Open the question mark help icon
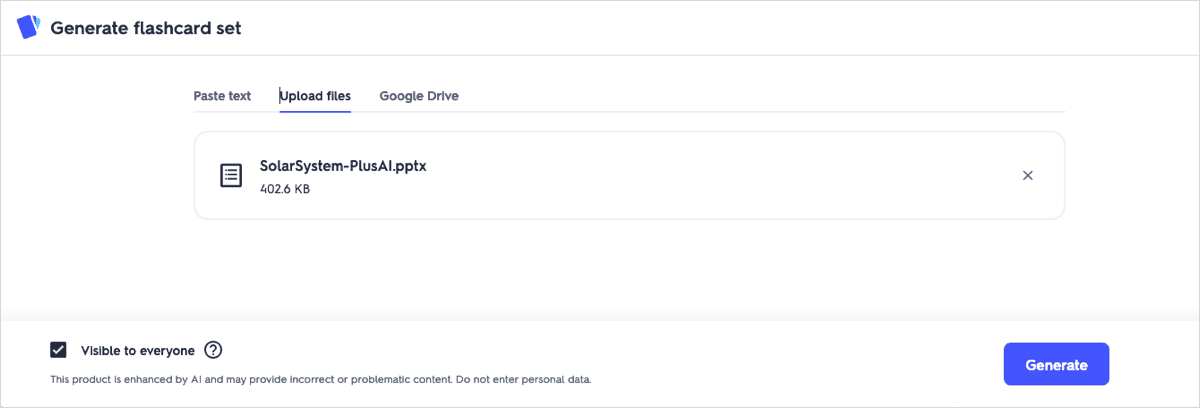 point(213,350)
